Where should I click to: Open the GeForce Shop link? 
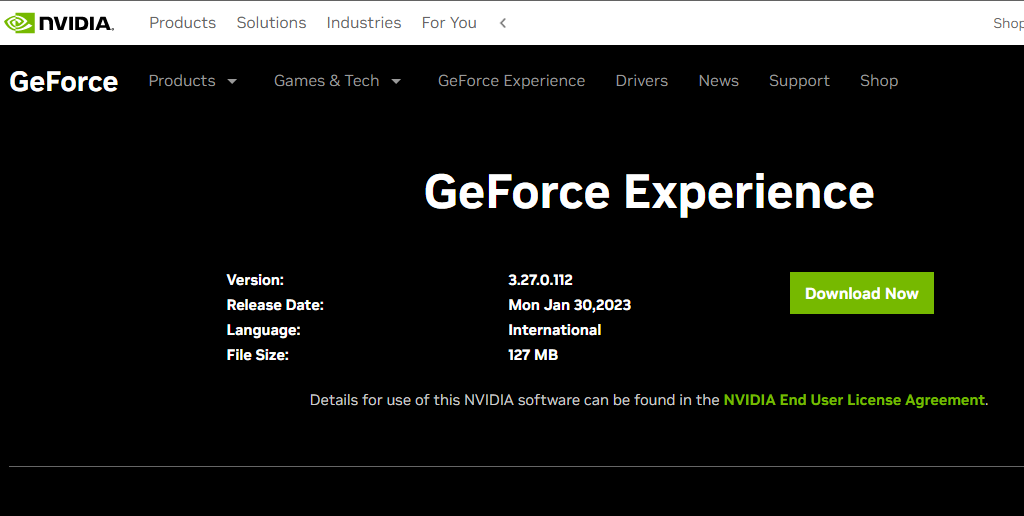point(878,81)
